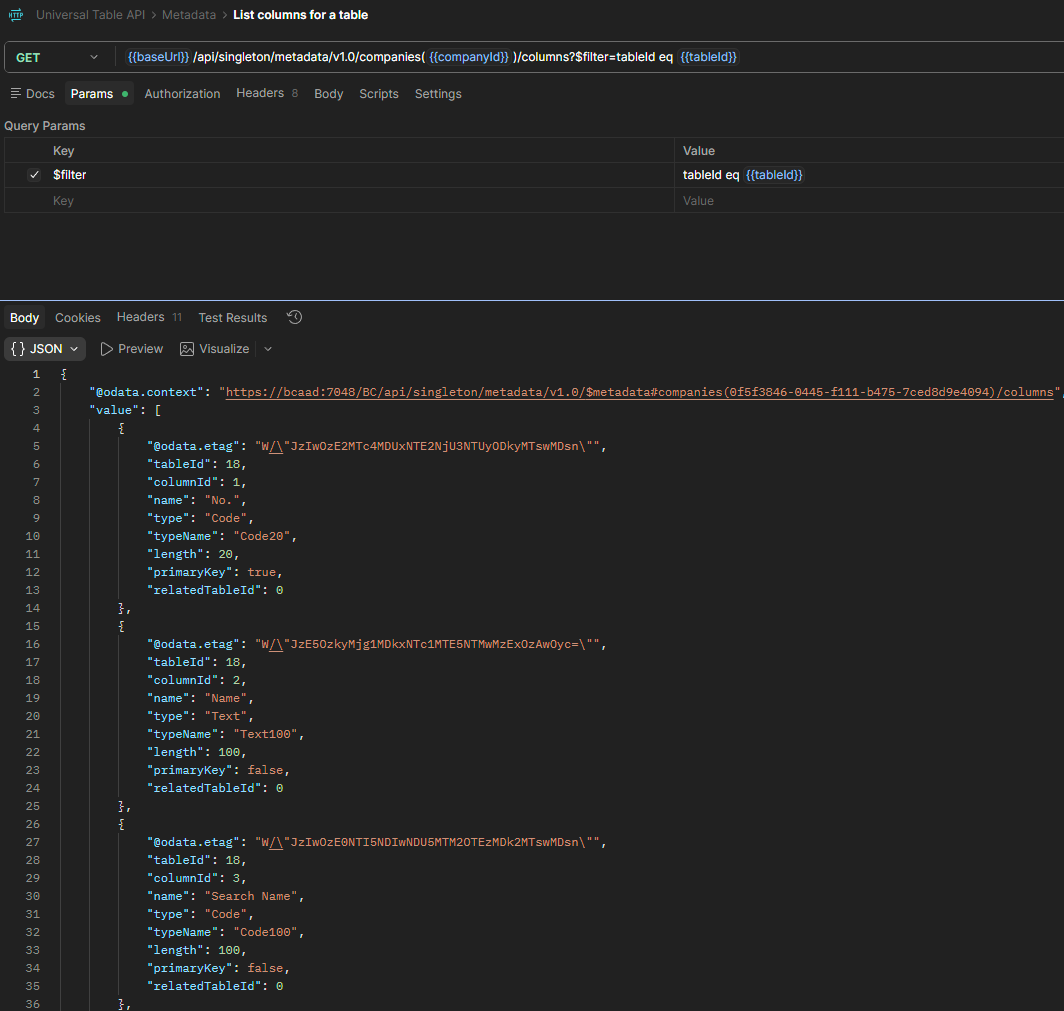Open the GET method dropdown
Viewport: 1064px width, 1011px height.
57,58
